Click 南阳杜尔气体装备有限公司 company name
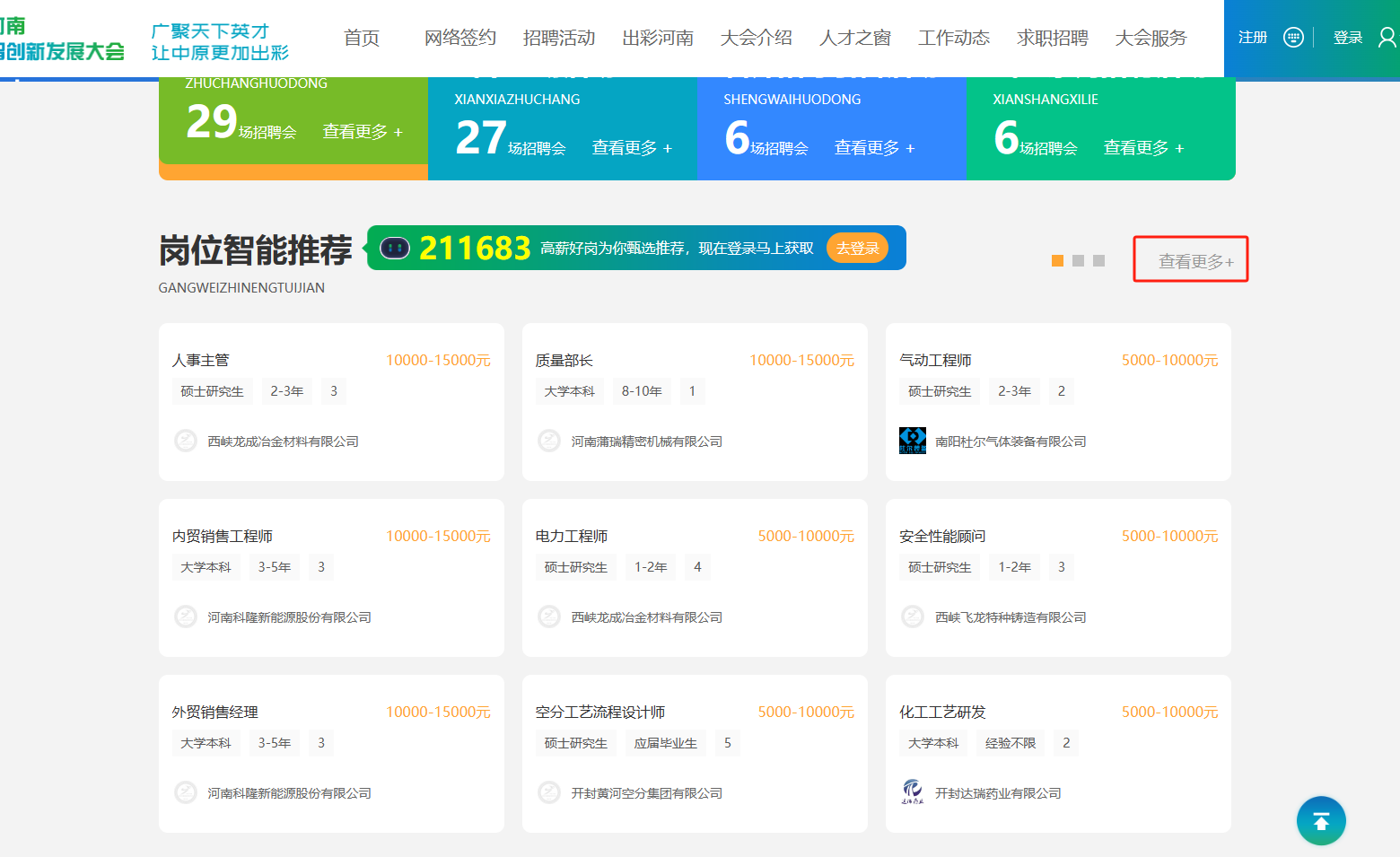This screenshot has height=857, width=1400. (x=1011, y=442)
